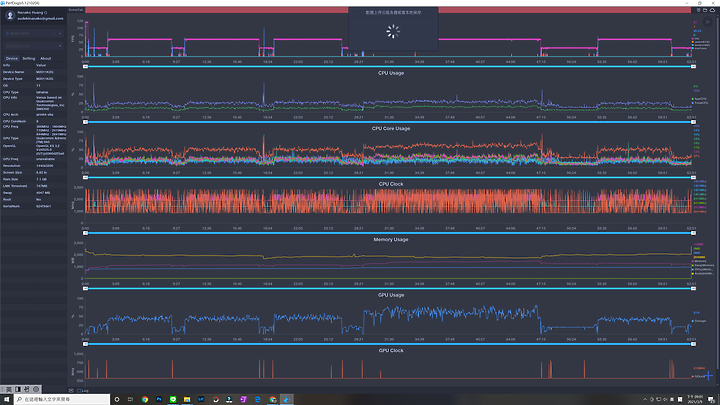
Task: Open the cloud upload icon
Action: pos(712,10)
